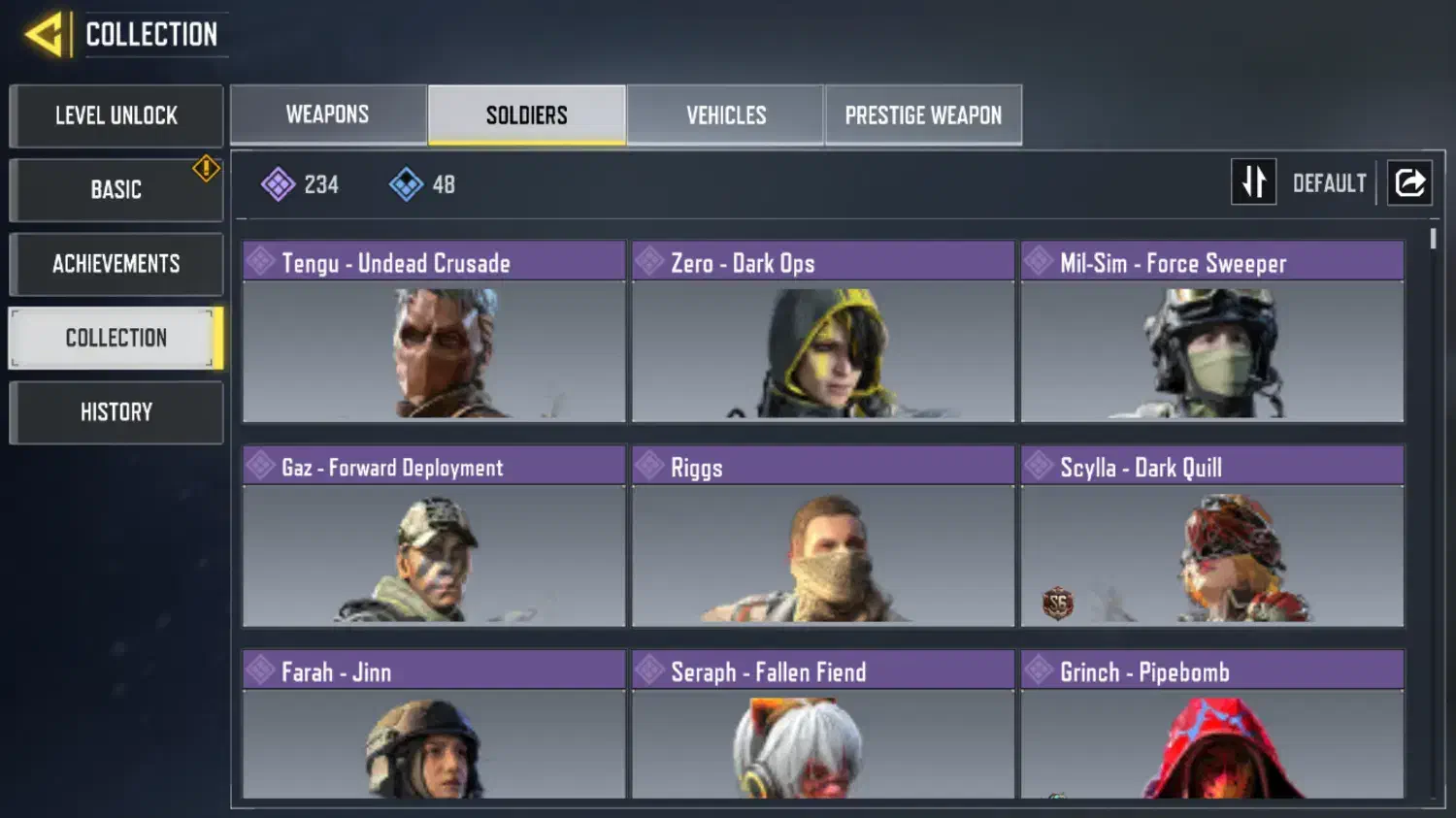The width and height of the screenshot is (1456, 818).
Task: Click the purple diamond currency icon
Action: tap(278, 184)
